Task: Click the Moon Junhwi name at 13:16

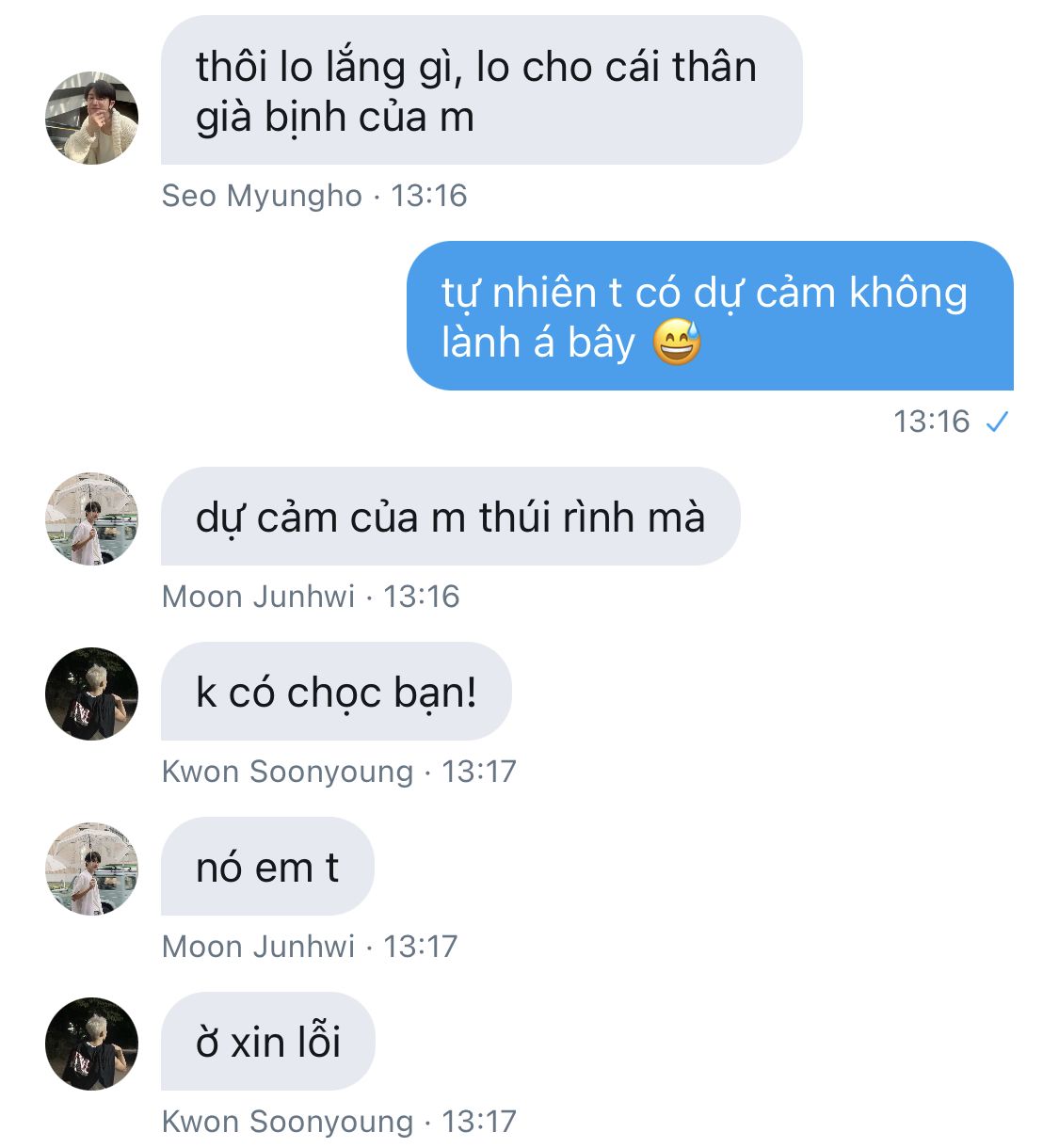Action: click(259, 597)
